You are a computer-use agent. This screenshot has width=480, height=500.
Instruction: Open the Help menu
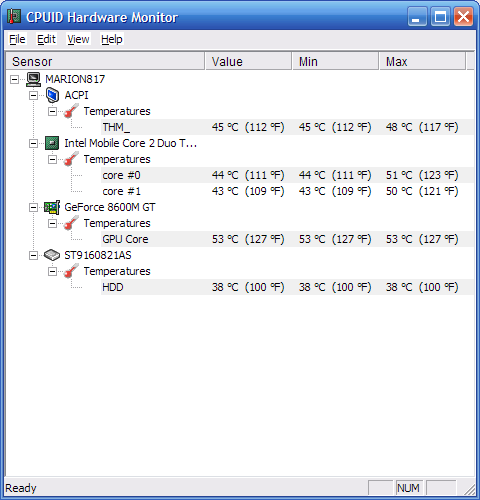click(x=112, y=39)
